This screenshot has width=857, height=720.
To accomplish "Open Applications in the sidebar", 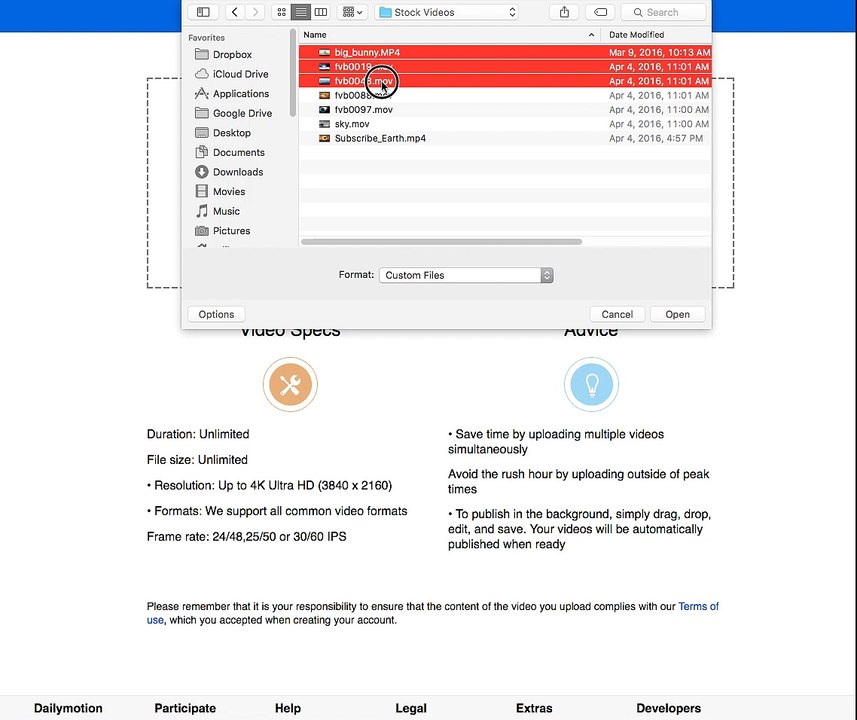I will [240, 93].
